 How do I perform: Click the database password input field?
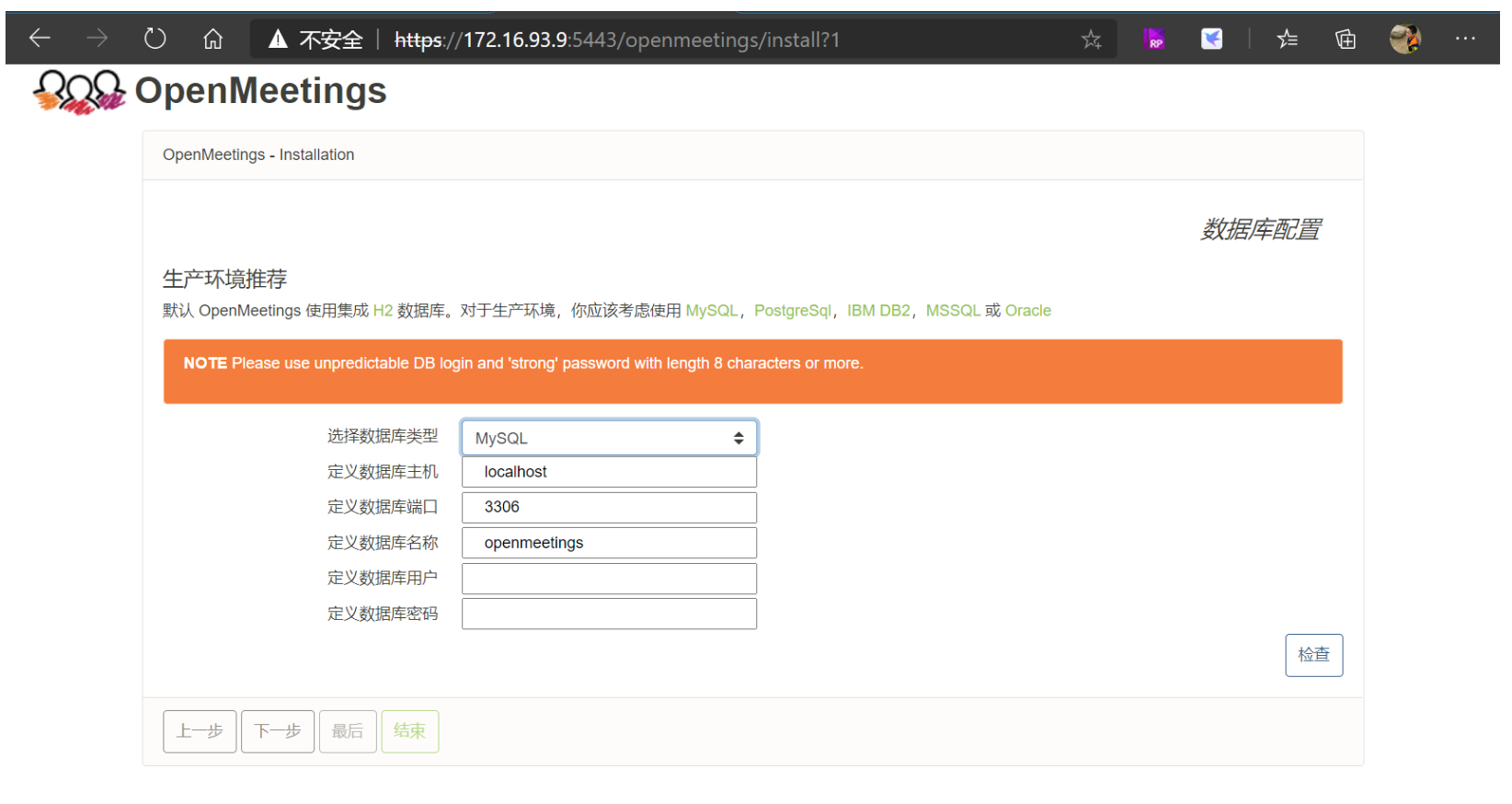click(x=609, y=614)
